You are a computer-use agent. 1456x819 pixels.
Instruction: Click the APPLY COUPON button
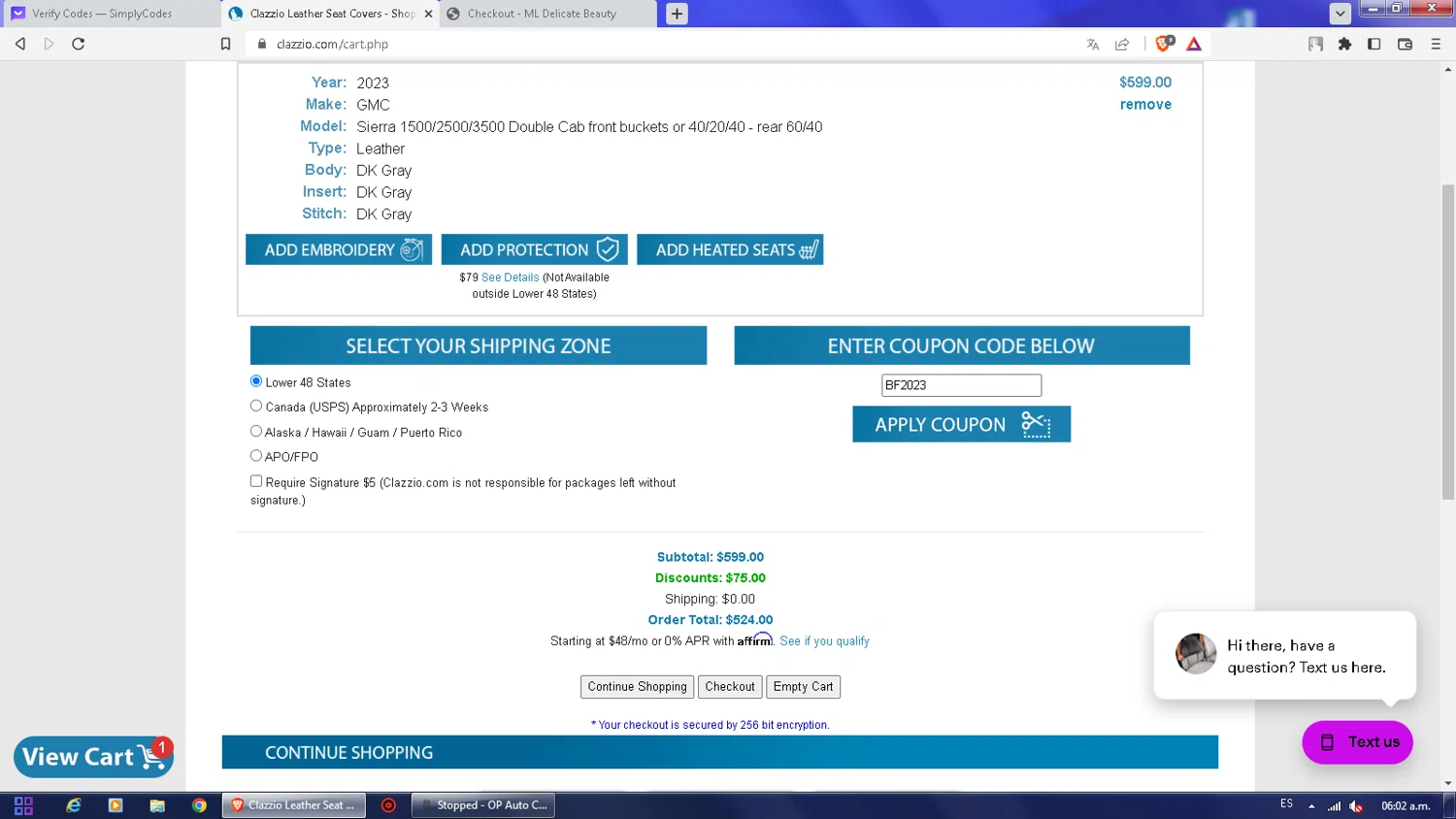pyautogui.click(x=961, y=424)
